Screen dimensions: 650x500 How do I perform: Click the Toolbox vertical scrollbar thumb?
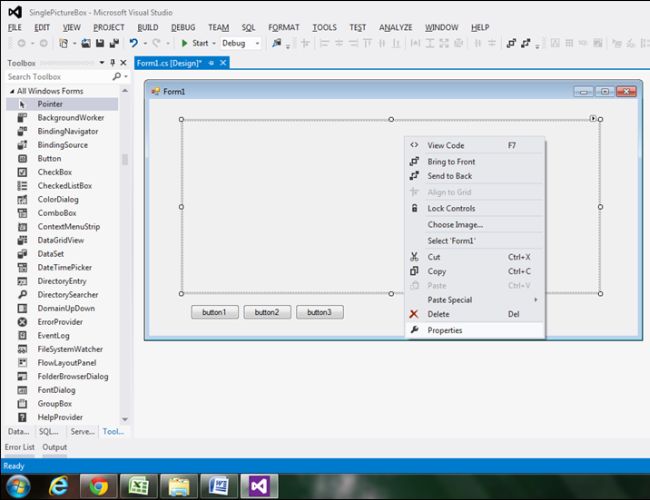pyautogui.click(x=125, y=158)
